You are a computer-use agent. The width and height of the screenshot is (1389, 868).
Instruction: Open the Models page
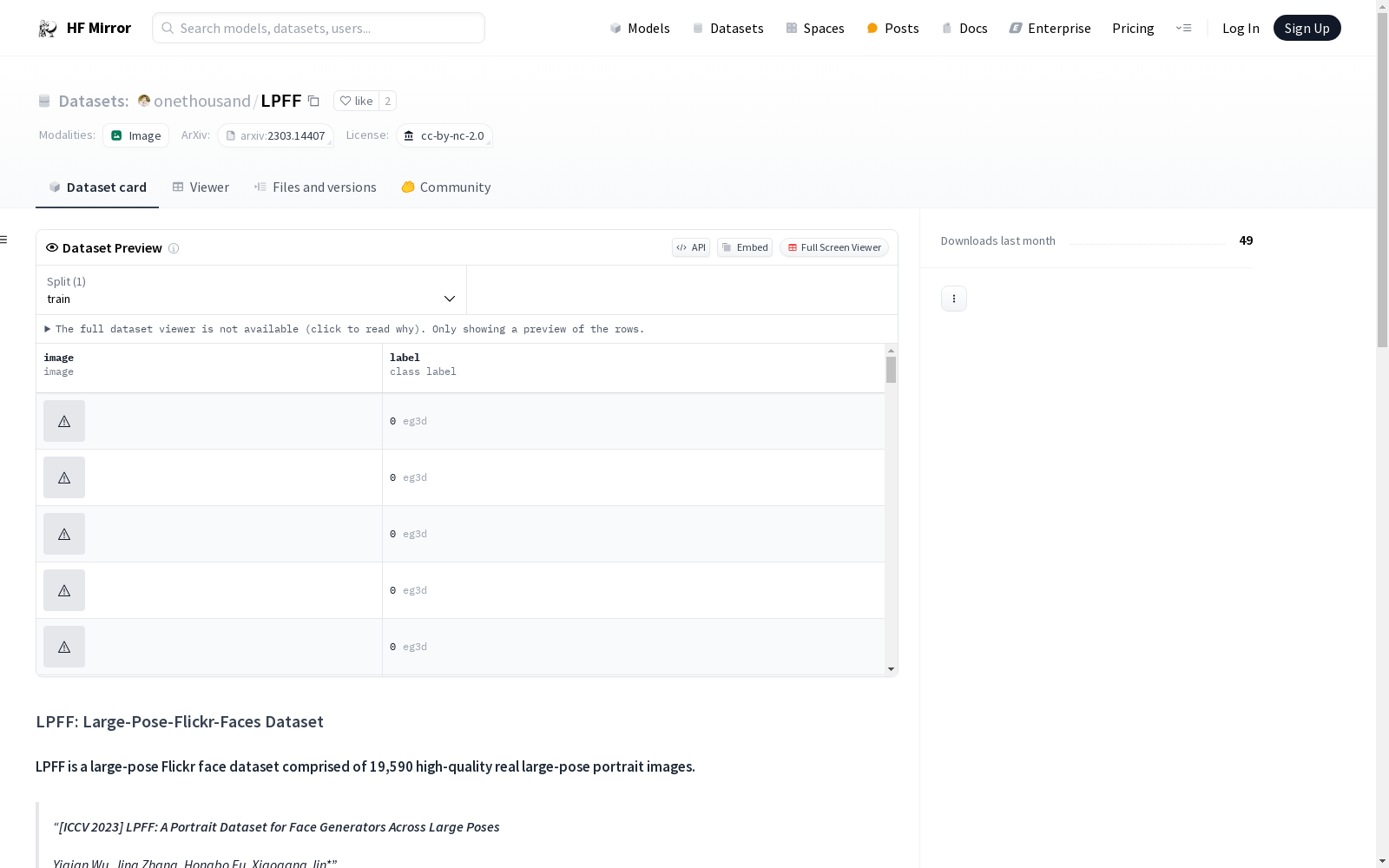[x=640, y=28]
